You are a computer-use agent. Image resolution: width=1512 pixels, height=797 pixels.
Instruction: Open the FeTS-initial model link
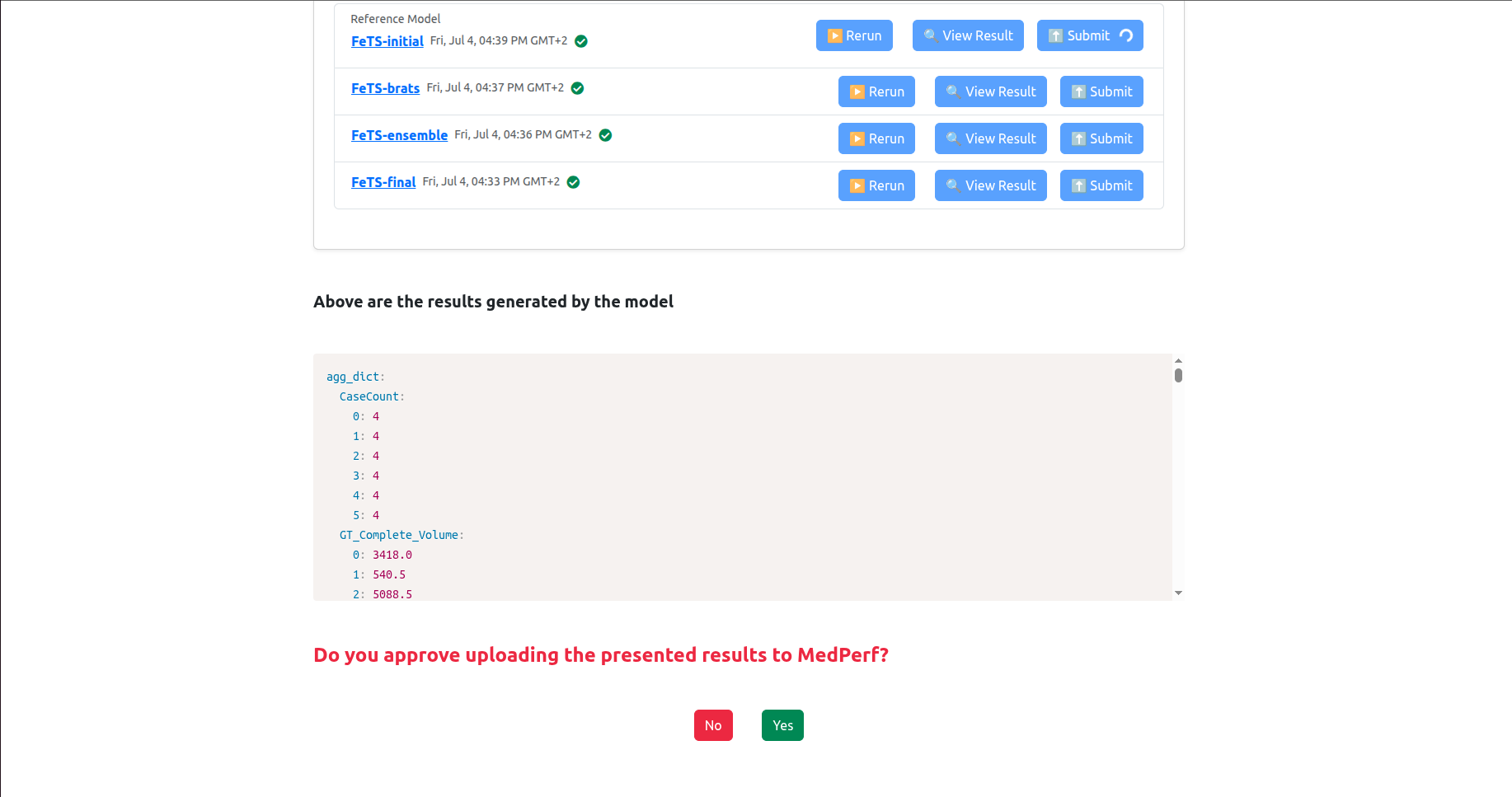(x=387, y=41)
